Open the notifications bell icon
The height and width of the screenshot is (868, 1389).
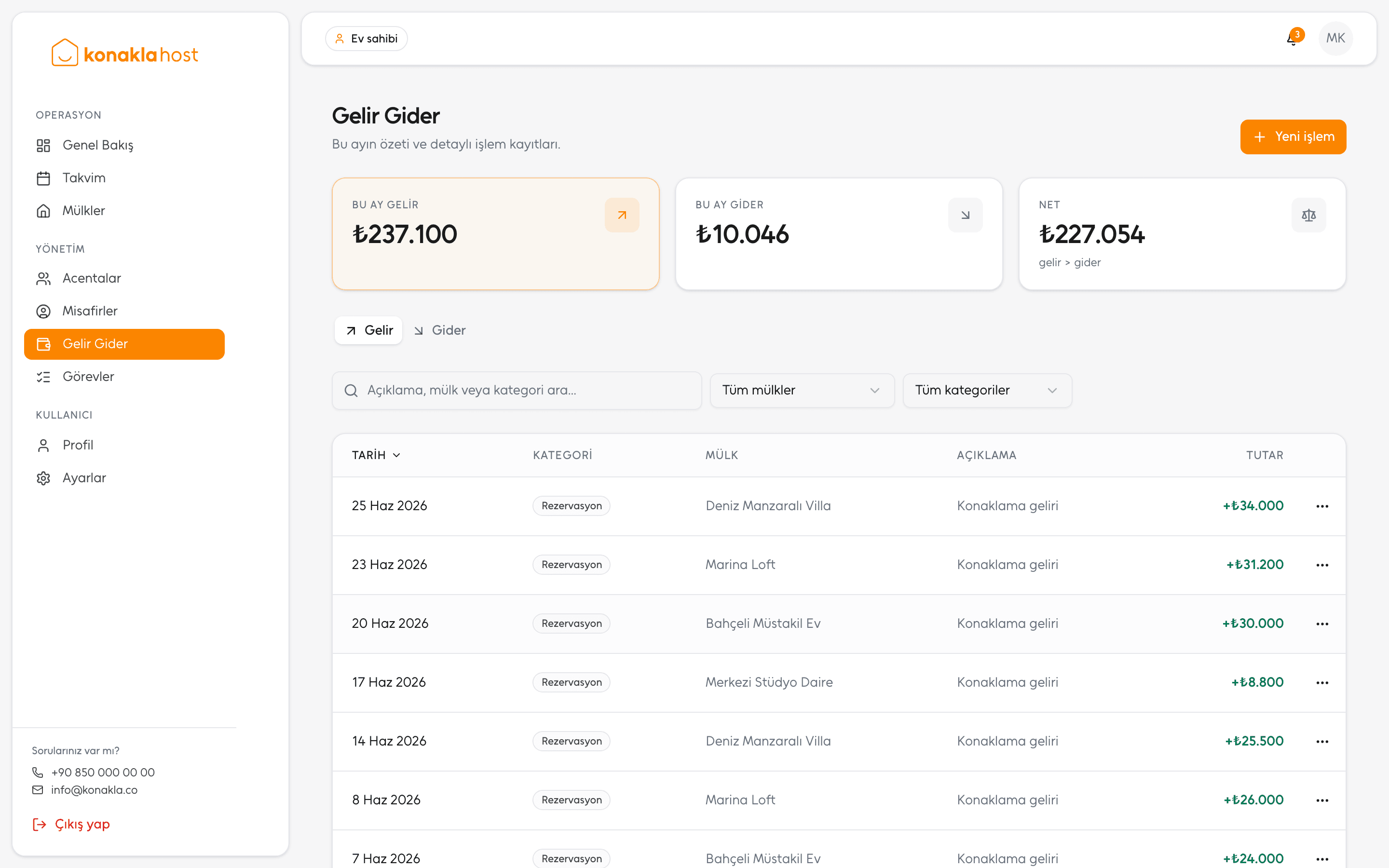click(x=1293, y=39)
